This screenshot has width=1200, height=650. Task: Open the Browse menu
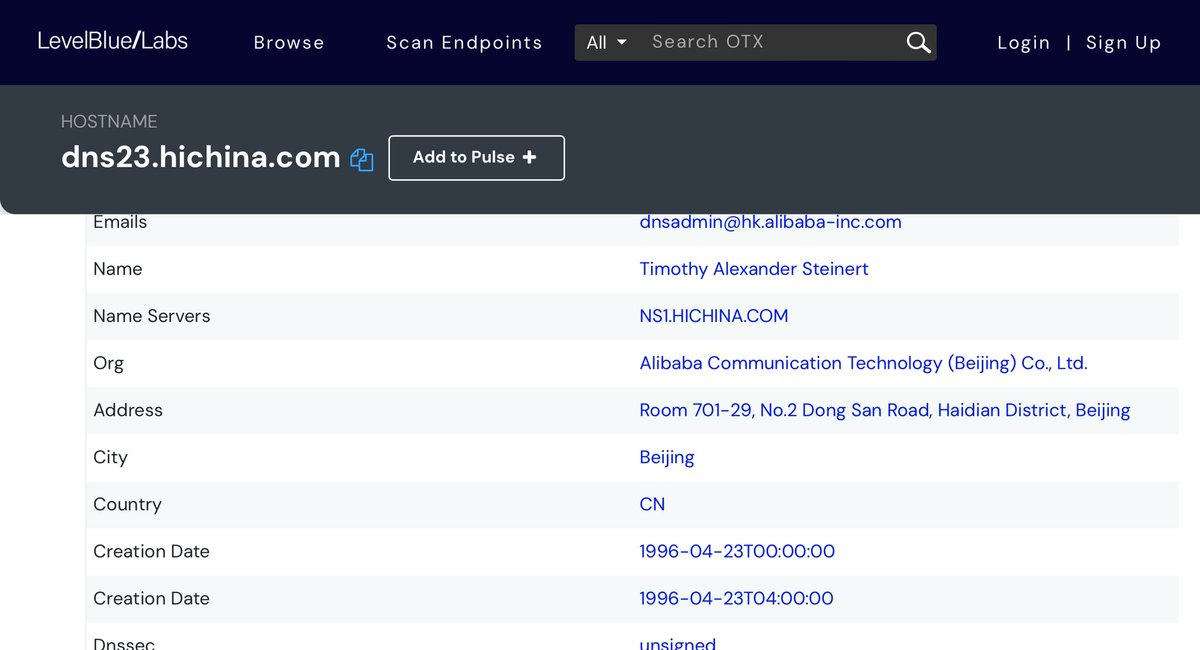coord(289,42)
